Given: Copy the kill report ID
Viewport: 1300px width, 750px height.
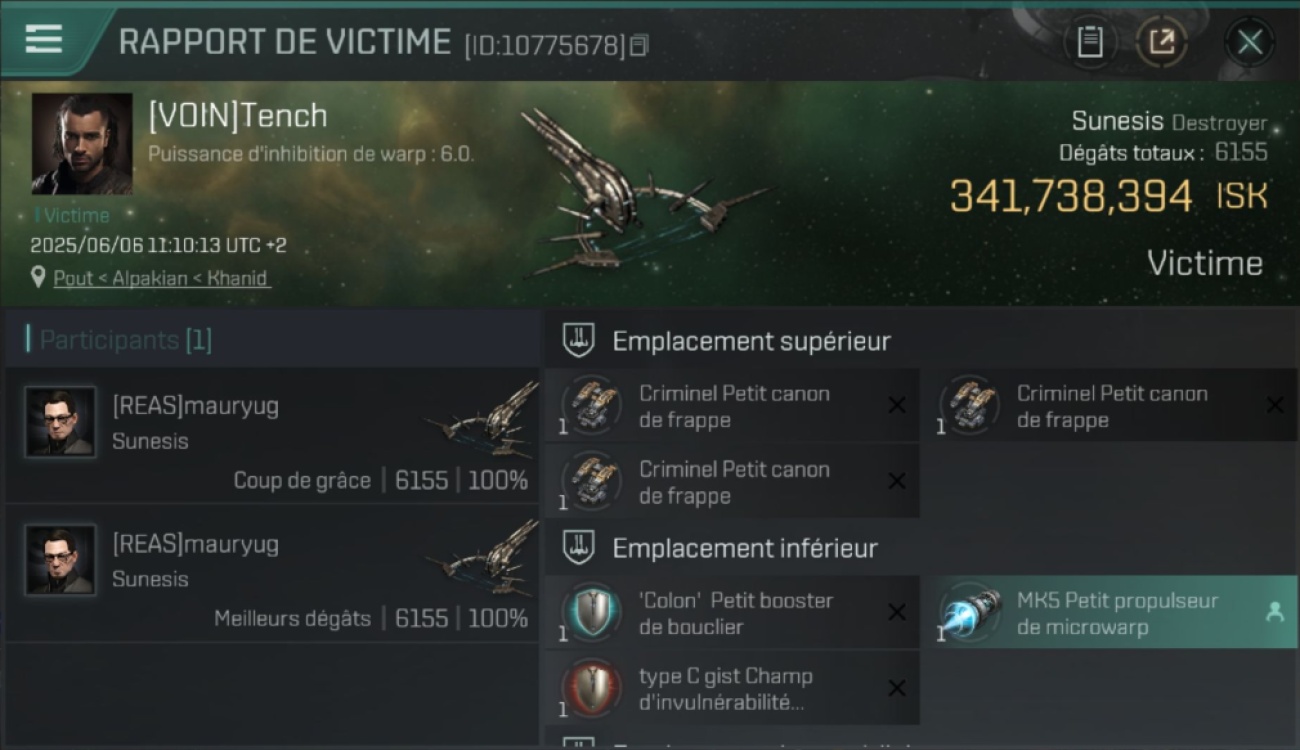Looking at the screenshot, I should coord(639,45).
